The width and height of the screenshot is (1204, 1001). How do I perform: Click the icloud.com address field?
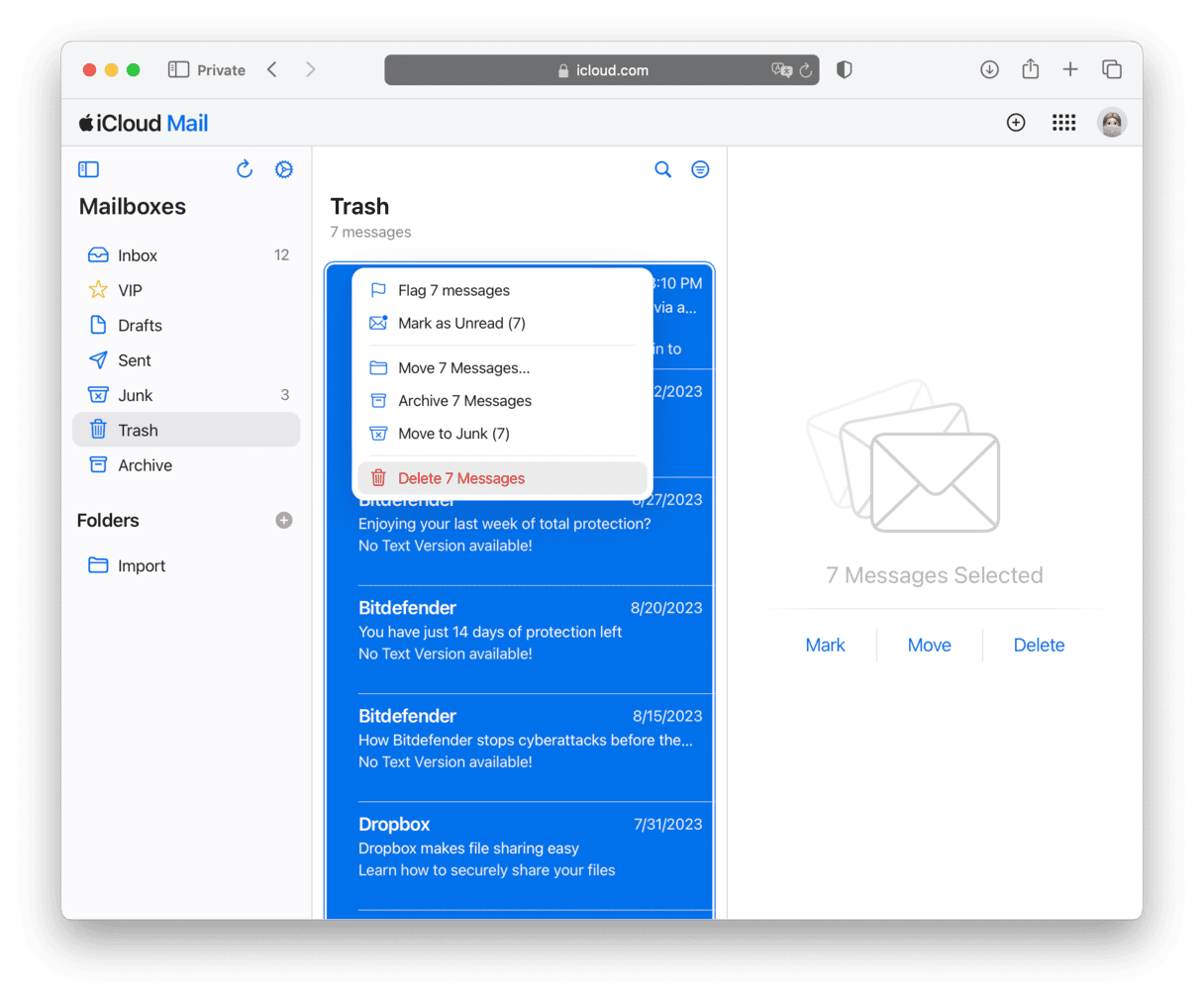[x=602, y=70]
